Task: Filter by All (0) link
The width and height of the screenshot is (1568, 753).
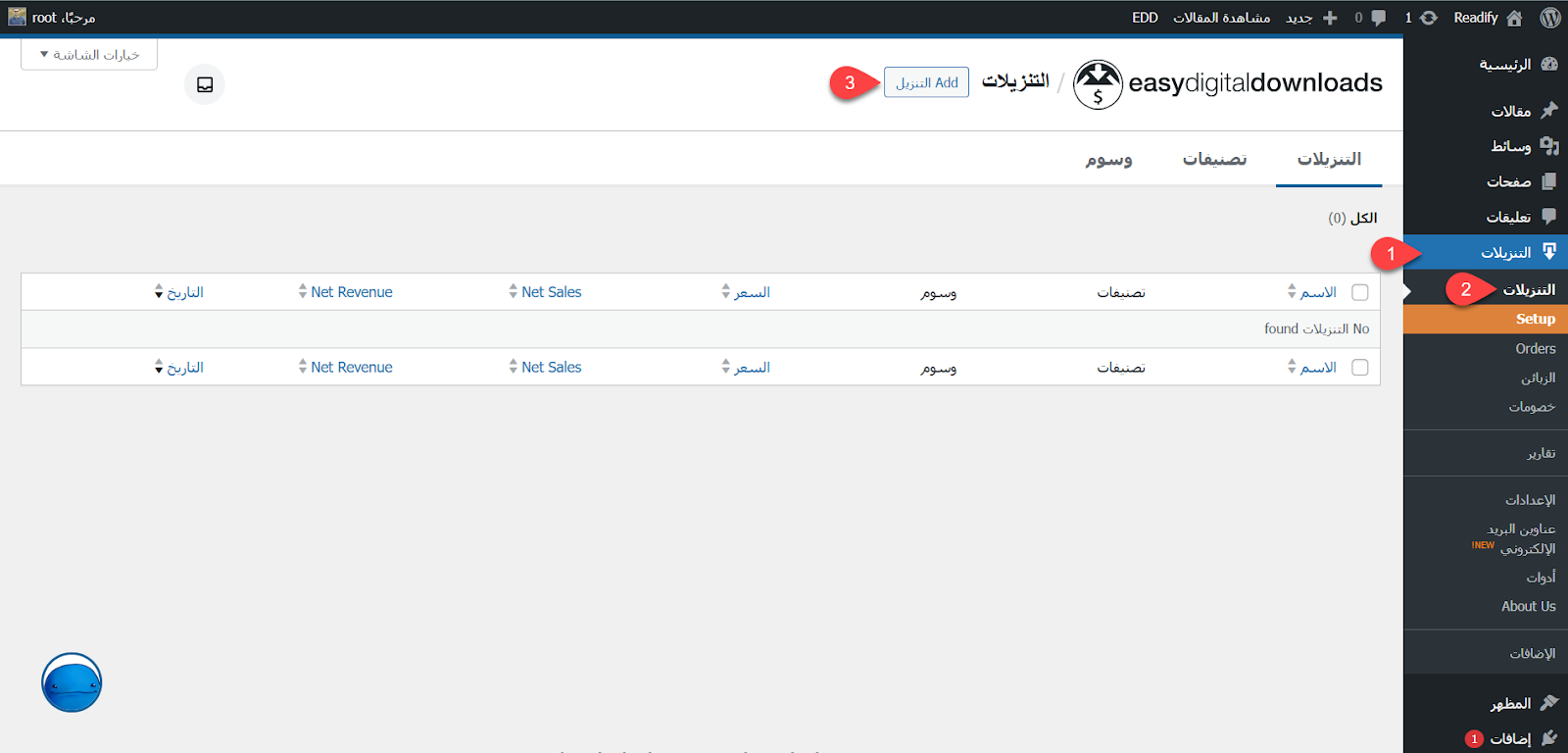Action: coord(1352,218)
